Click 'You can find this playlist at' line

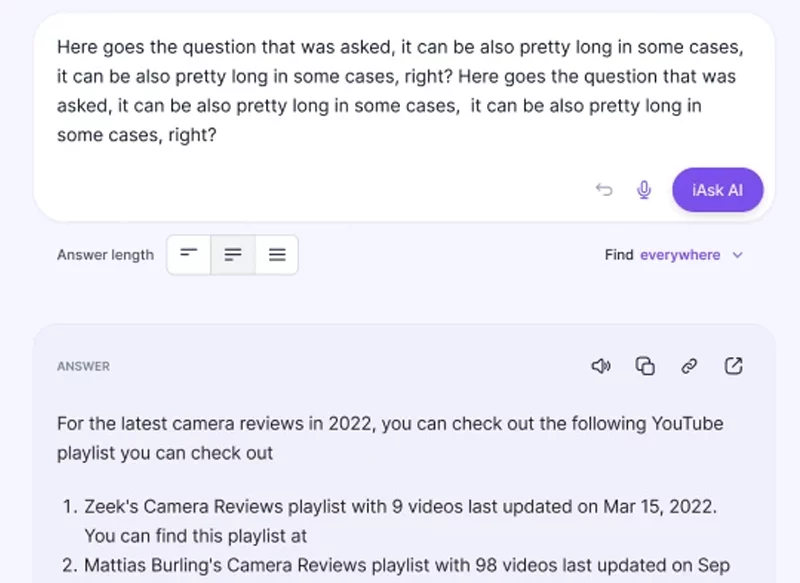195,537
